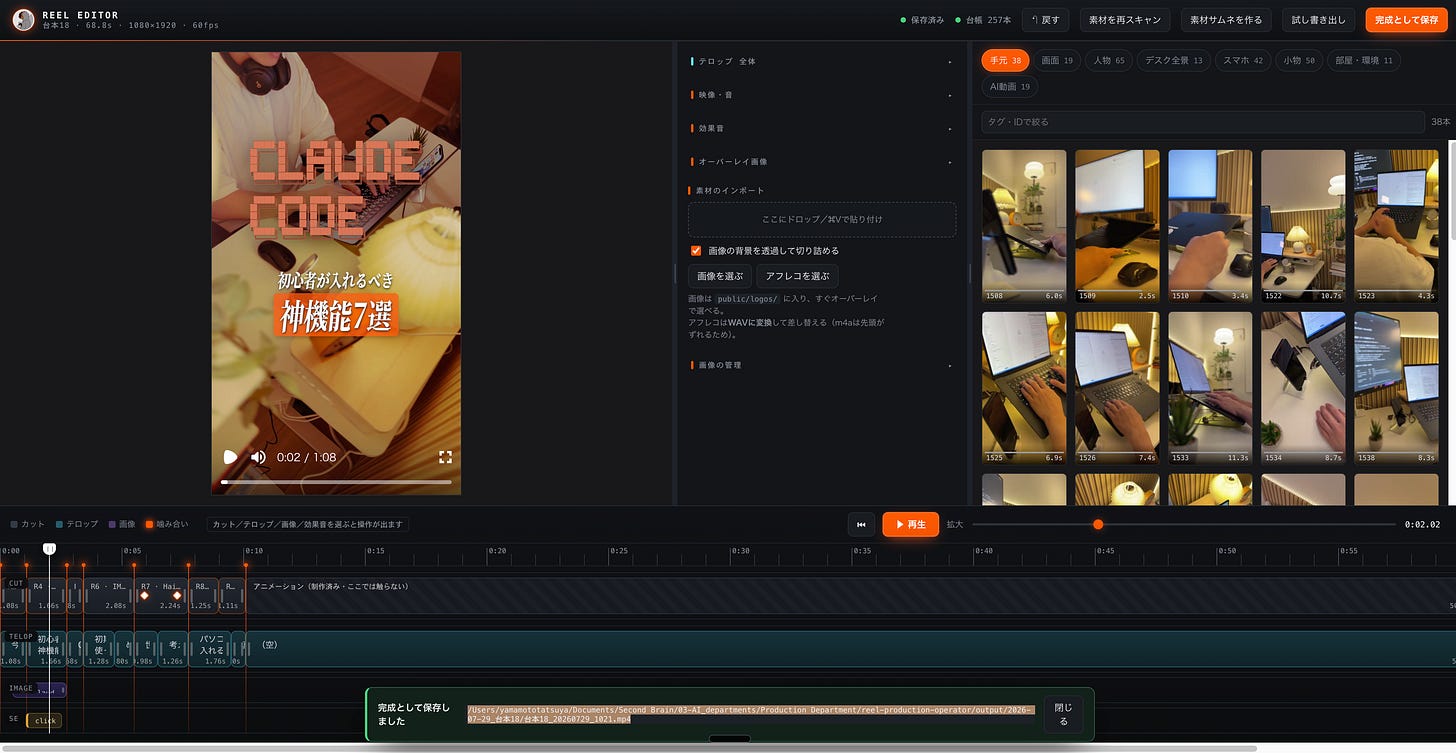Viewport: 1456px width, 753px height.
Task: Click the アフレコを選ぶ button
Action: (x=797, y=276)
